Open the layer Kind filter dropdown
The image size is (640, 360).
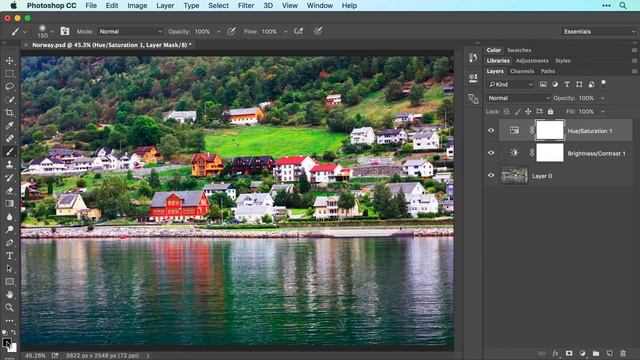(511, 84)
